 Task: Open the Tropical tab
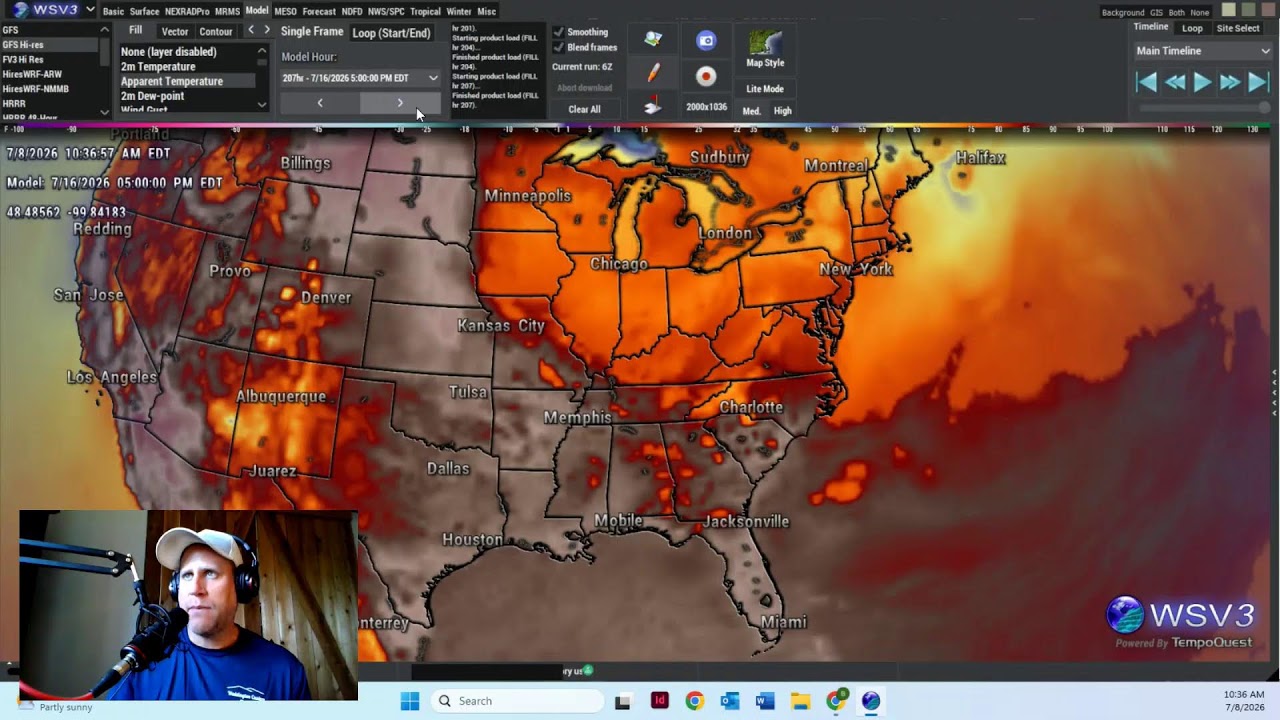[x=425, y=12]
